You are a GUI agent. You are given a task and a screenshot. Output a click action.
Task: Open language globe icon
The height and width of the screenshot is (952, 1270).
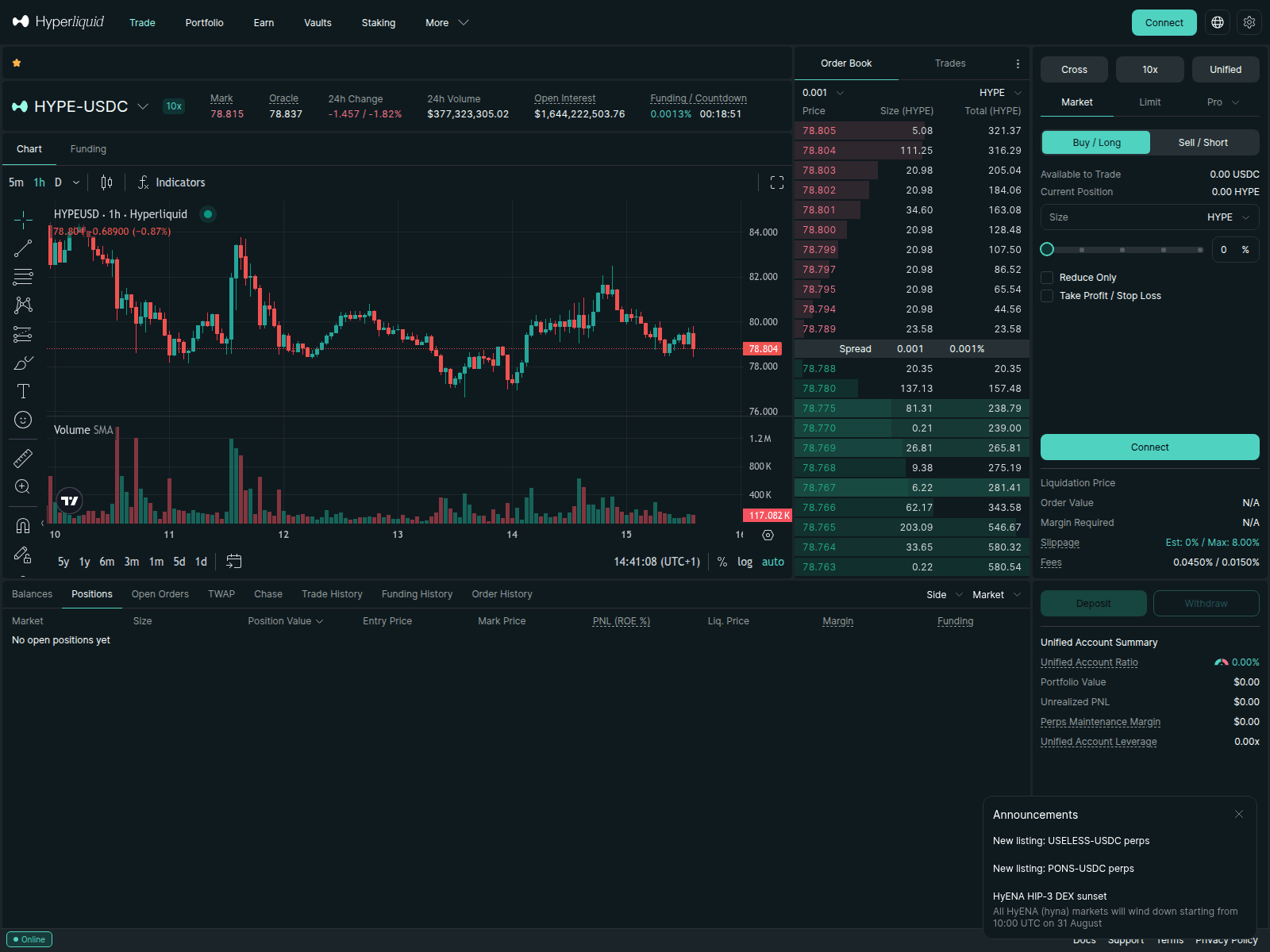[1218, 22]
